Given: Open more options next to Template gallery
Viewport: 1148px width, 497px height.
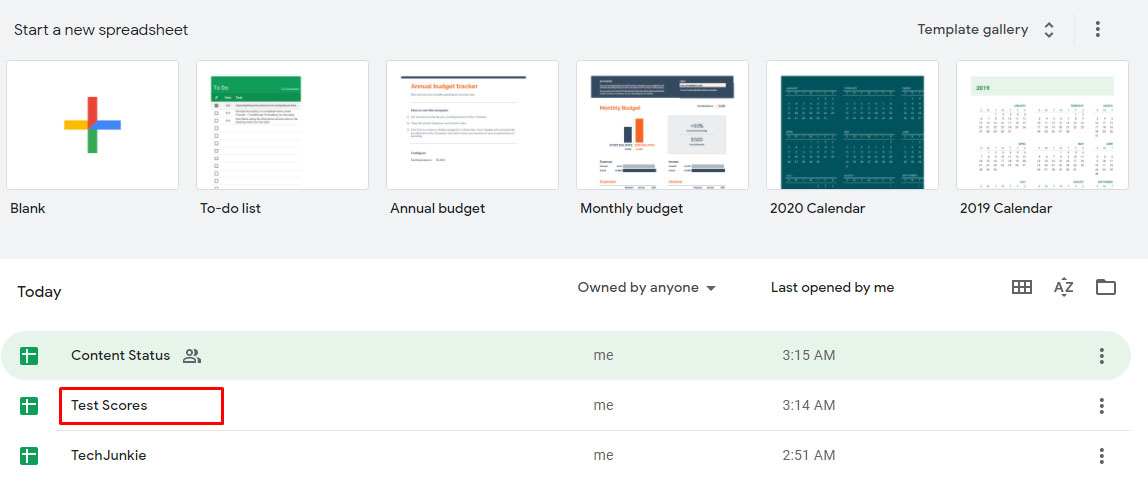Looking at the screenshot, I should click(x=1097, y=29).
